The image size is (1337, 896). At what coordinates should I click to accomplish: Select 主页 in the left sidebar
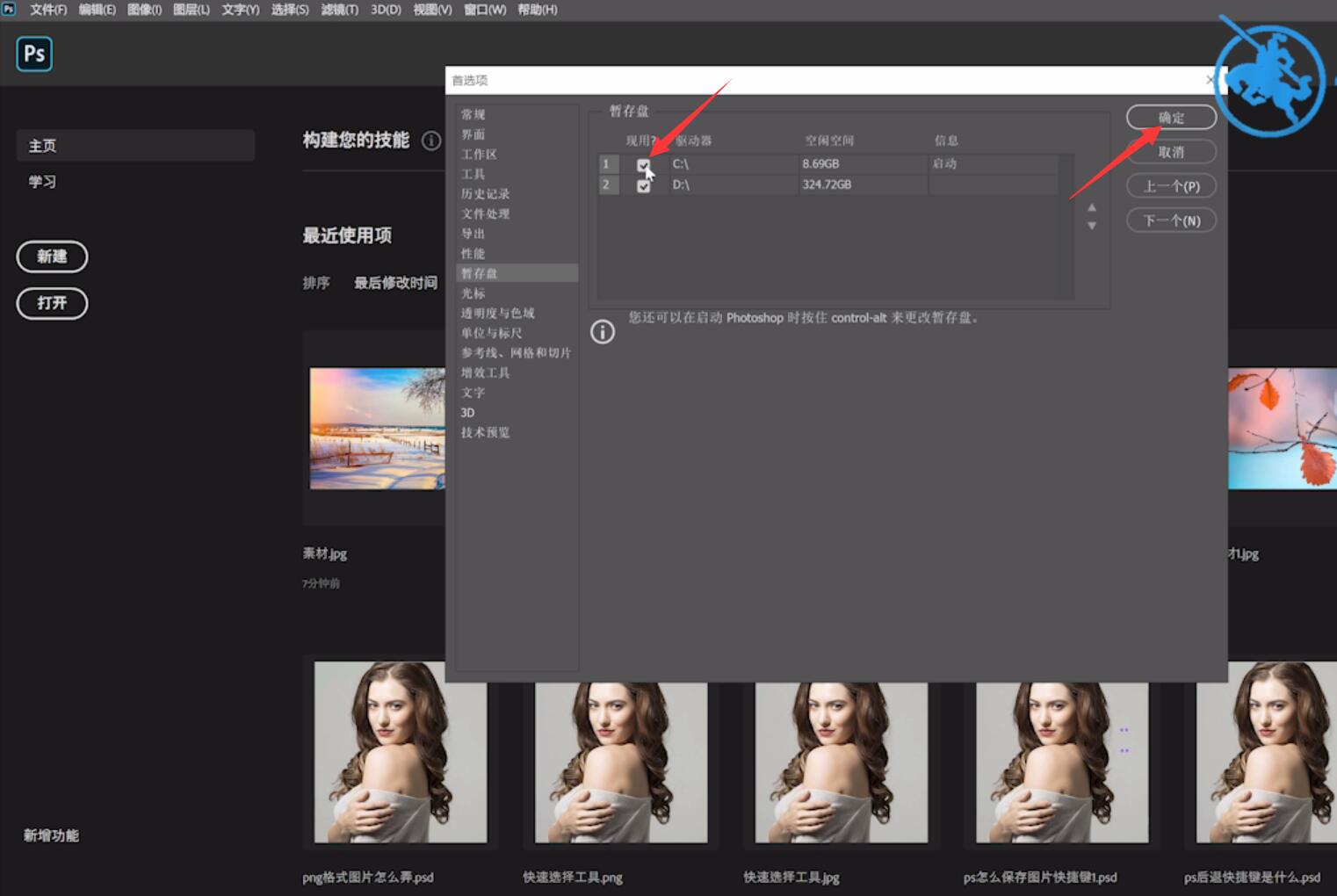135,146
